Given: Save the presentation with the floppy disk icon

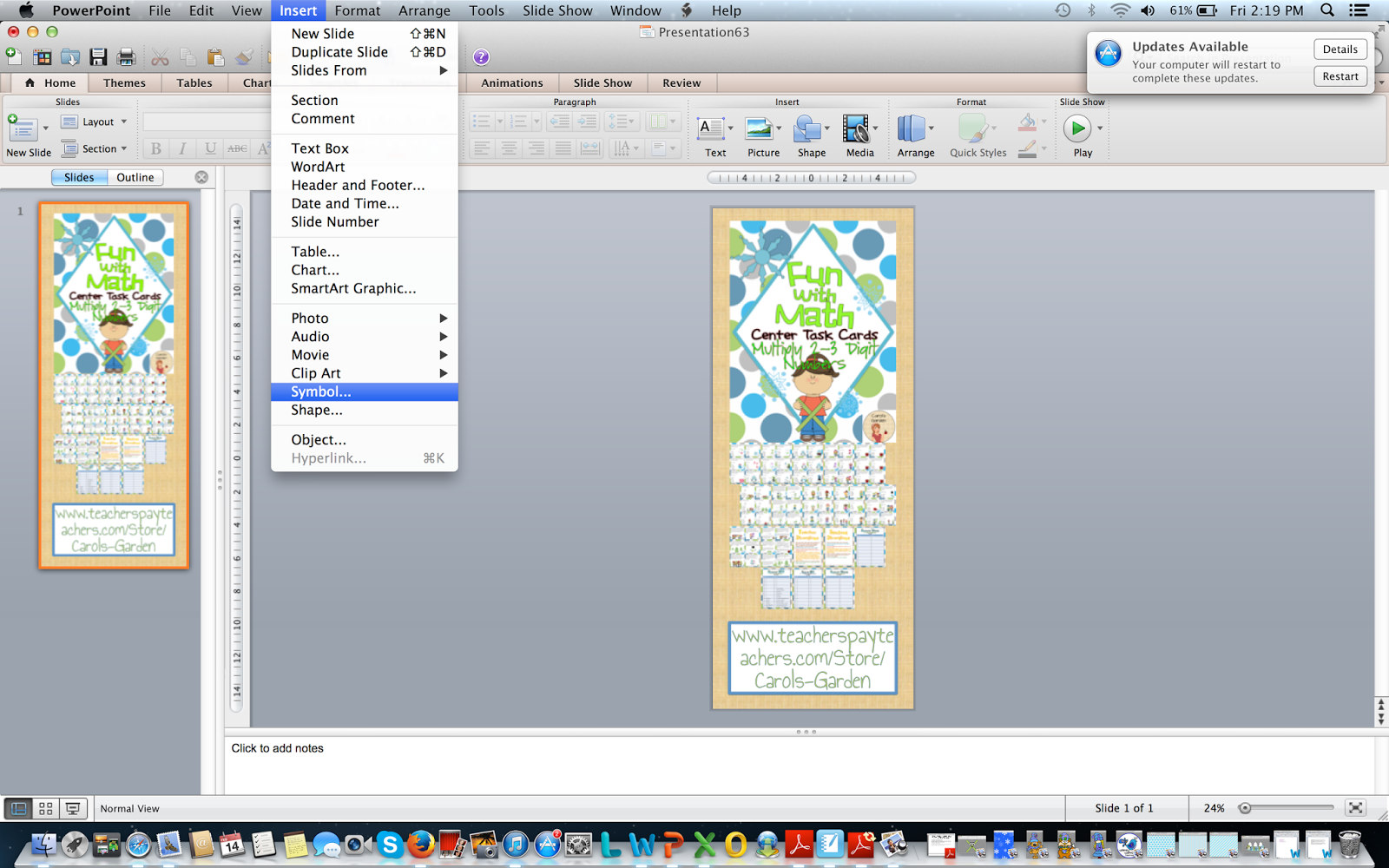Looking at the screenshot, I should [x=98, y=57].
